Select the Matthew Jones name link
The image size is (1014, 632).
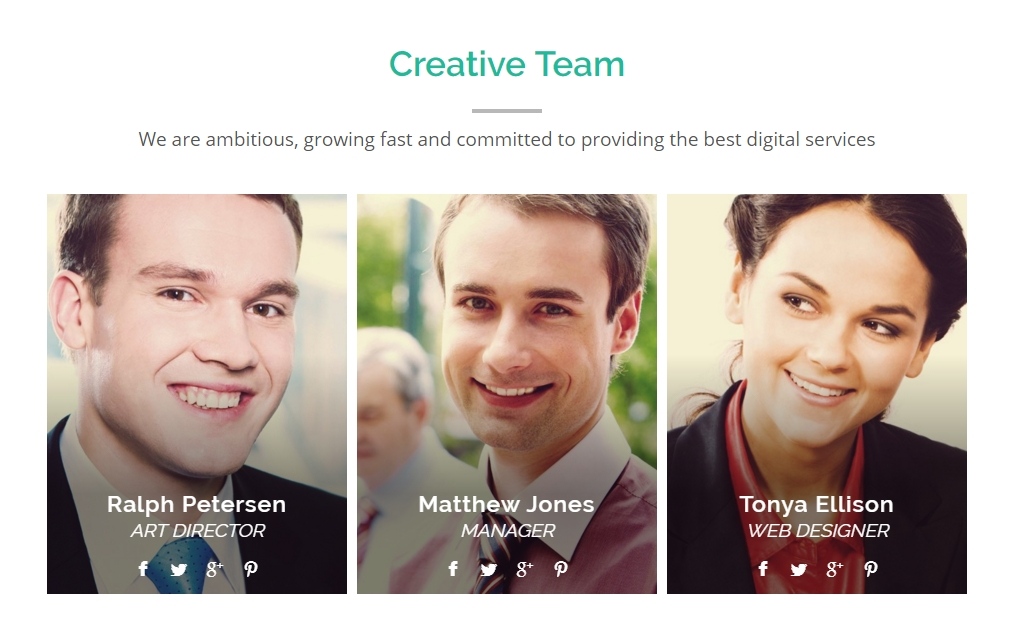click(x=506, y=504)
